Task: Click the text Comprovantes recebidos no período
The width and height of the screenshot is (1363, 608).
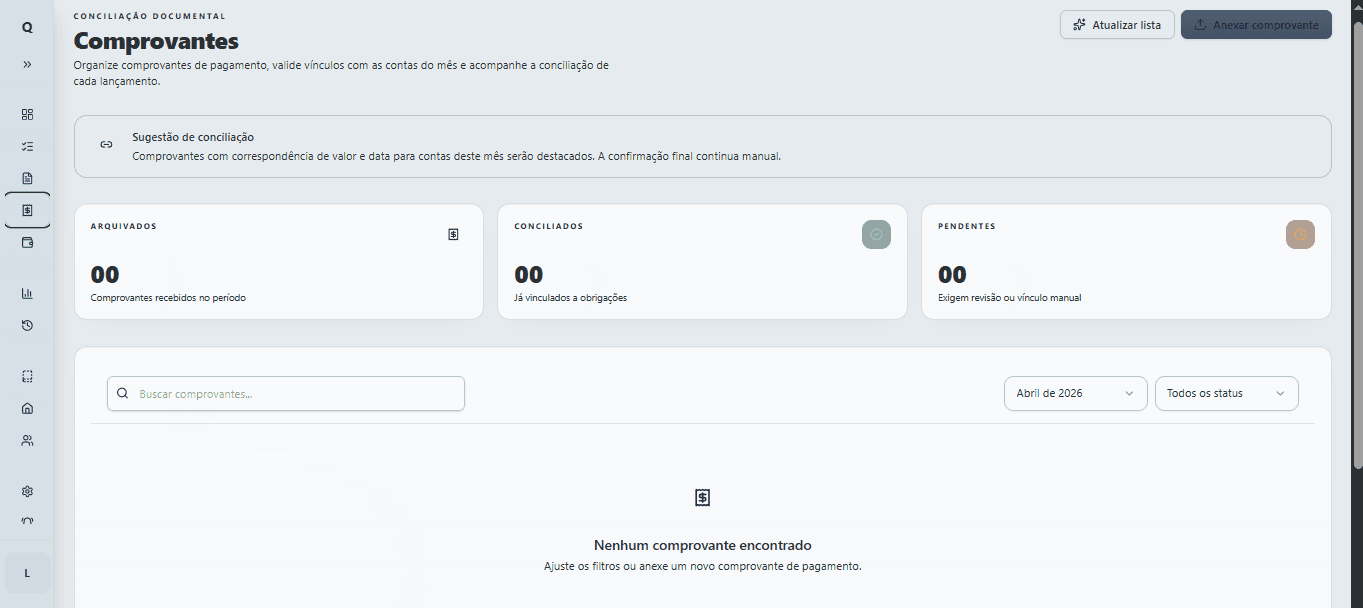Action: click(168, 298)
